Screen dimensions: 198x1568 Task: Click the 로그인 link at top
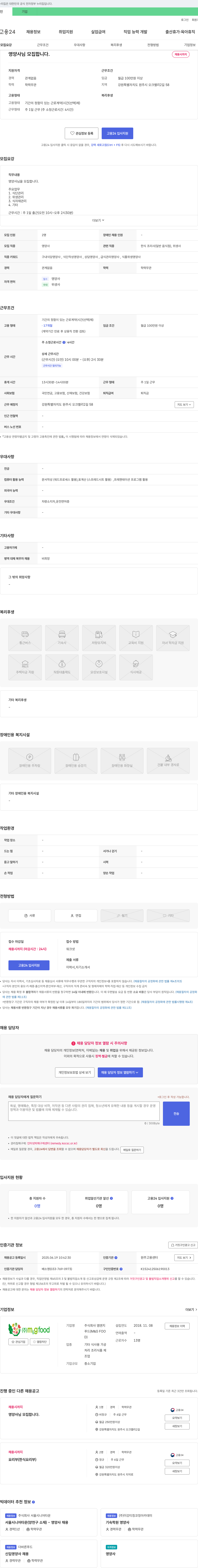pyautogui.click(x=185, y=20)
